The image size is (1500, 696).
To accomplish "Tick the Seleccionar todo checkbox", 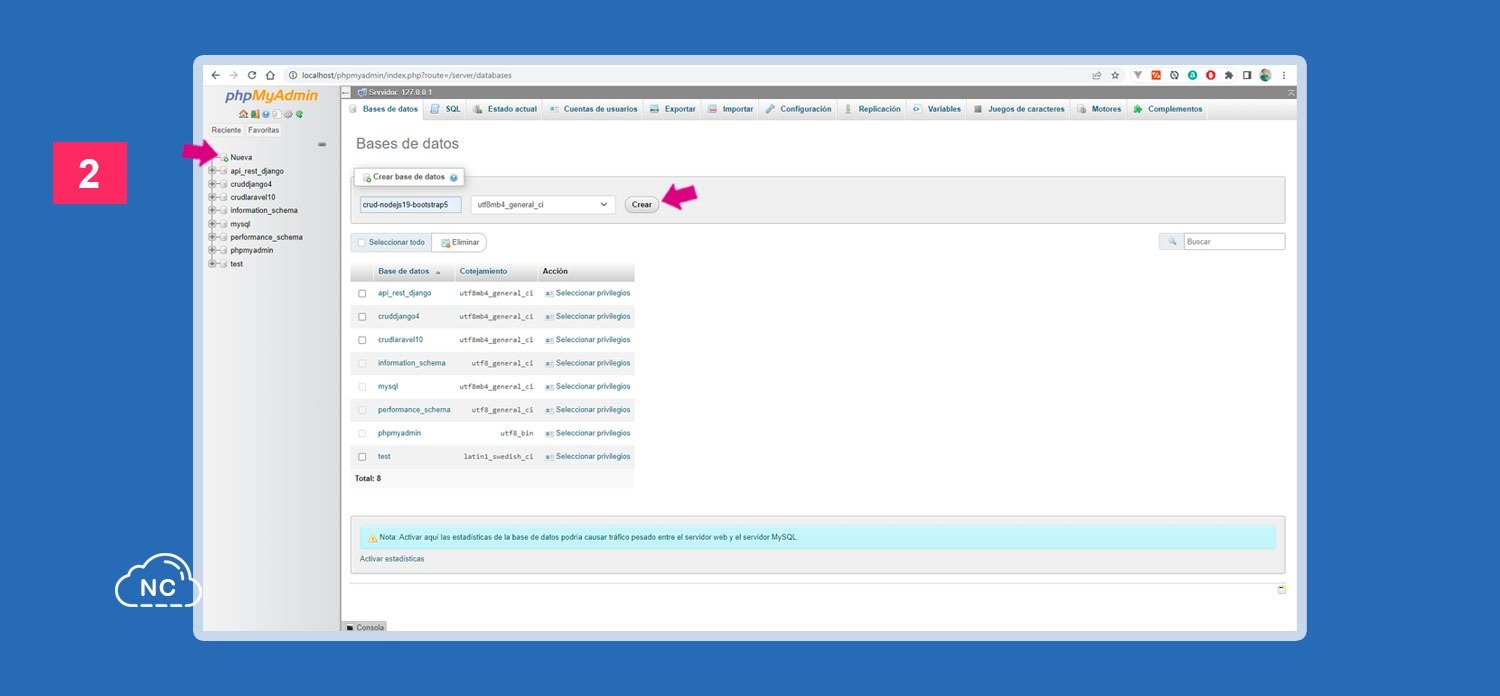I will click(x=362, y=242).
